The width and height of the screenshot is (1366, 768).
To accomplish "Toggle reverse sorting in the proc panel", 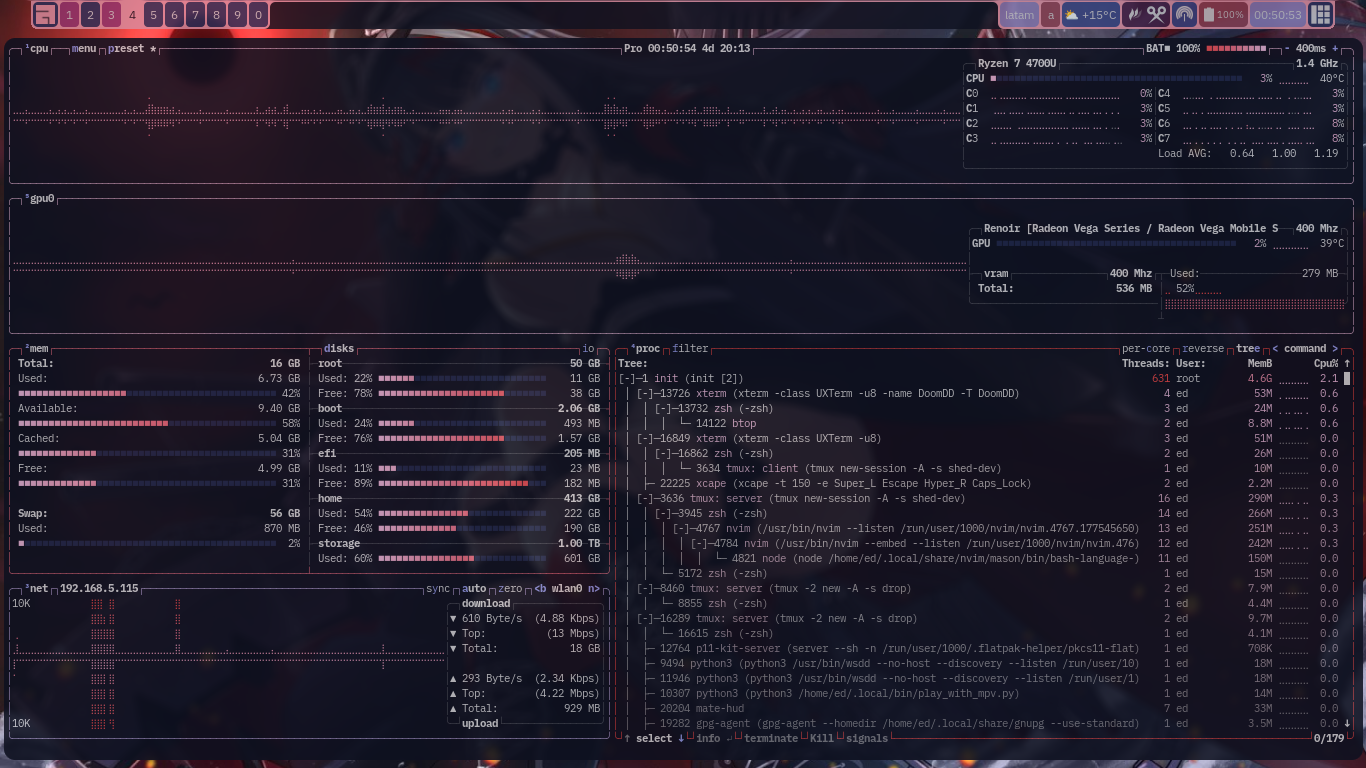I will click(1203, 349).
